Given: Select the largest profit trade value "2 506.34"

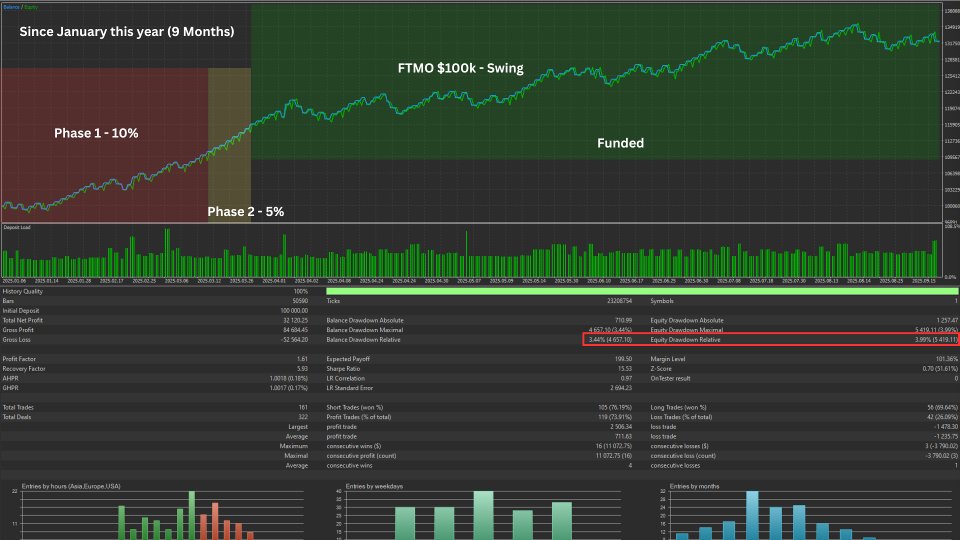Looking at the screenshot, I should [621, 427].
